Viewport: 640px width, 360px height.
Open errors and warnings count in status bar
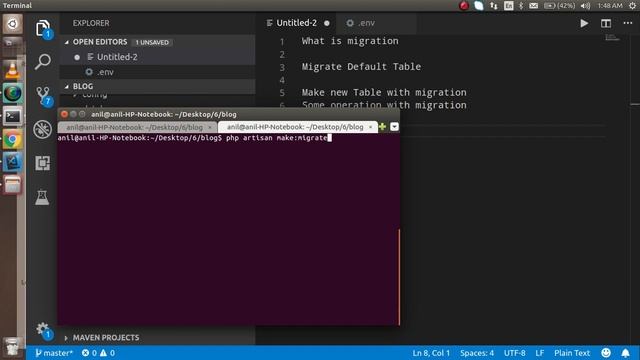click(98, 353)
